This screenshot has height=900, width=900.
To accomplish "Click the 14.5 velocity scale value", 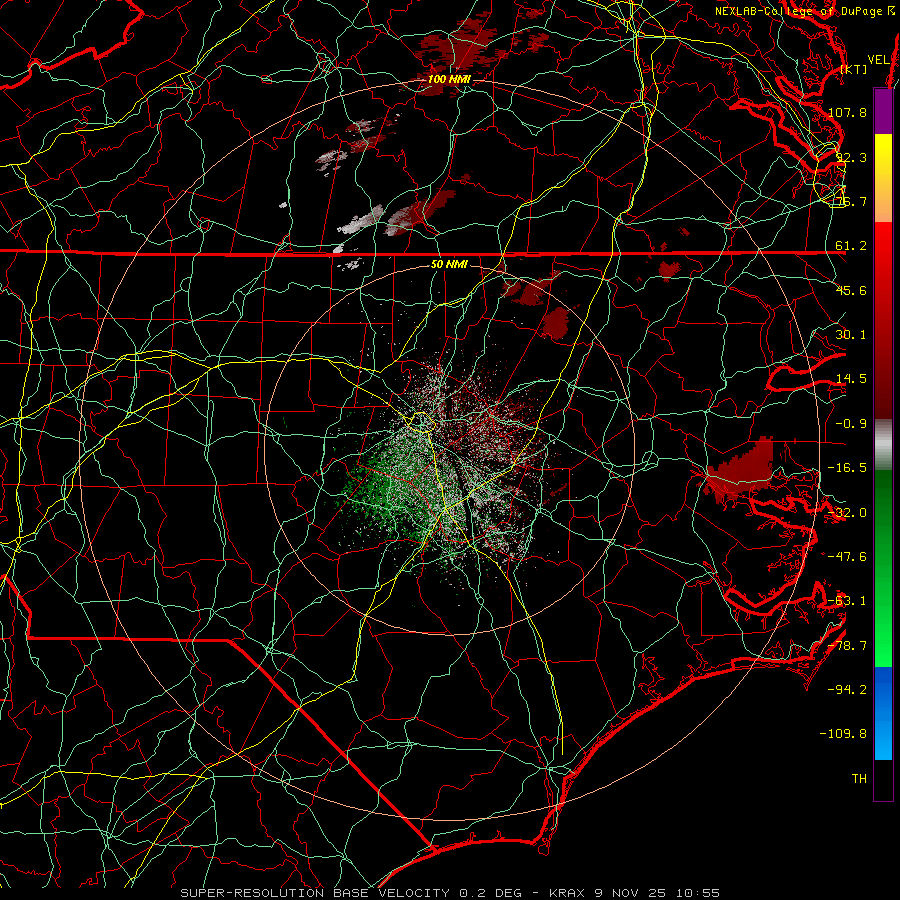I will (x=851, y=379).
